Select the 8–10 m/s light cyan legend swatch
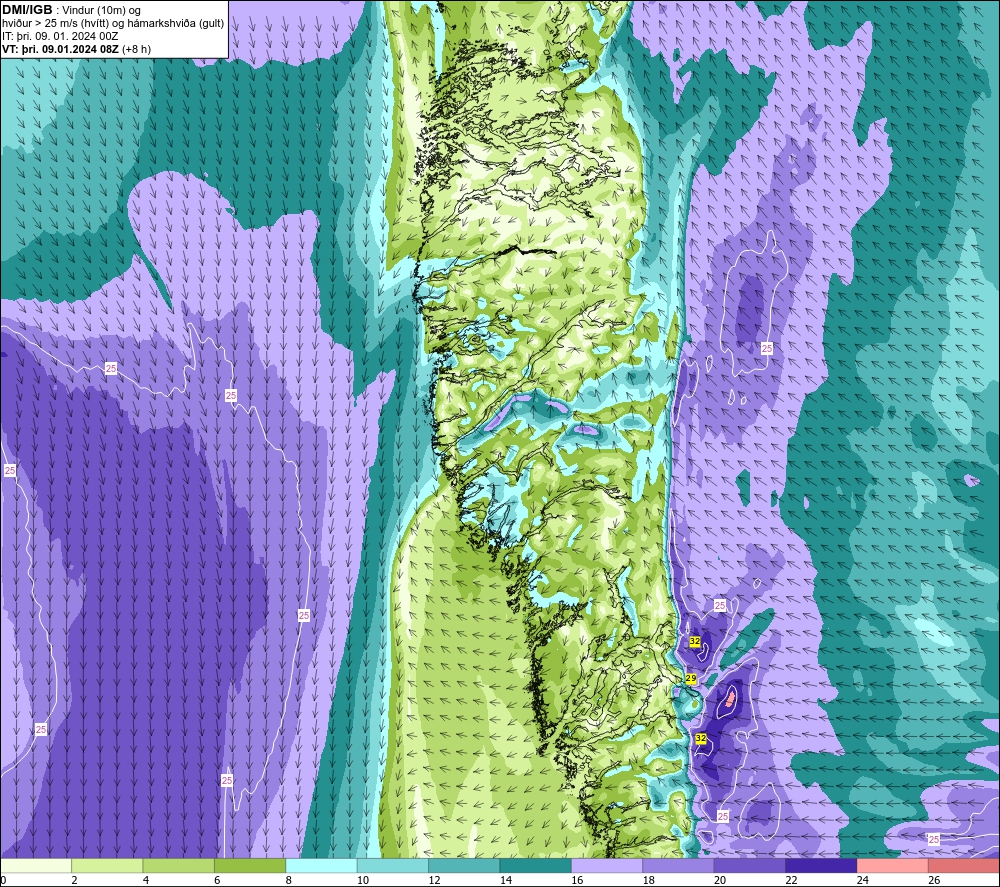Viewport: 1000px width, 887px height. coord(321,865)
